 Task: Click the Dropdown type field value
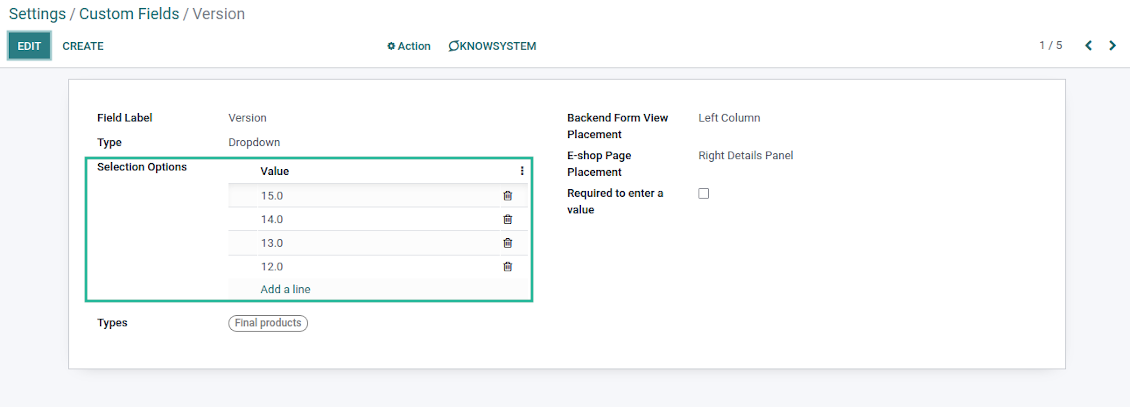(254, 142)
